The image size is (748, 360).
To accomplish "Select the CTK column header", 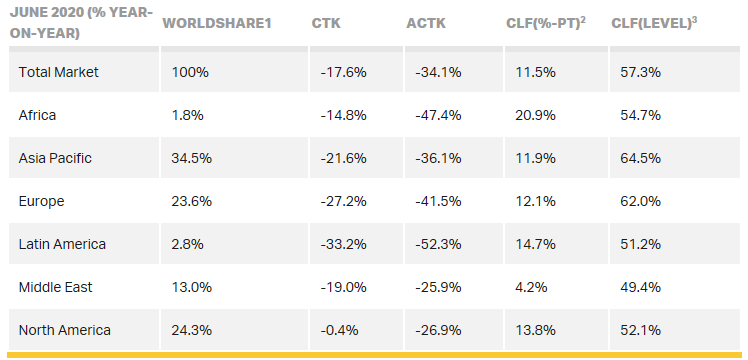I will (x=326, y=23).
